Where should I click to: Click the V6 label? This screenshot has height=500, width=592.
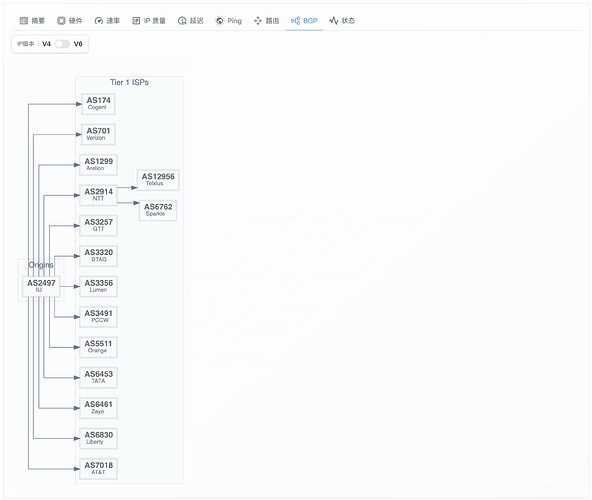click(x=78, y=44)
